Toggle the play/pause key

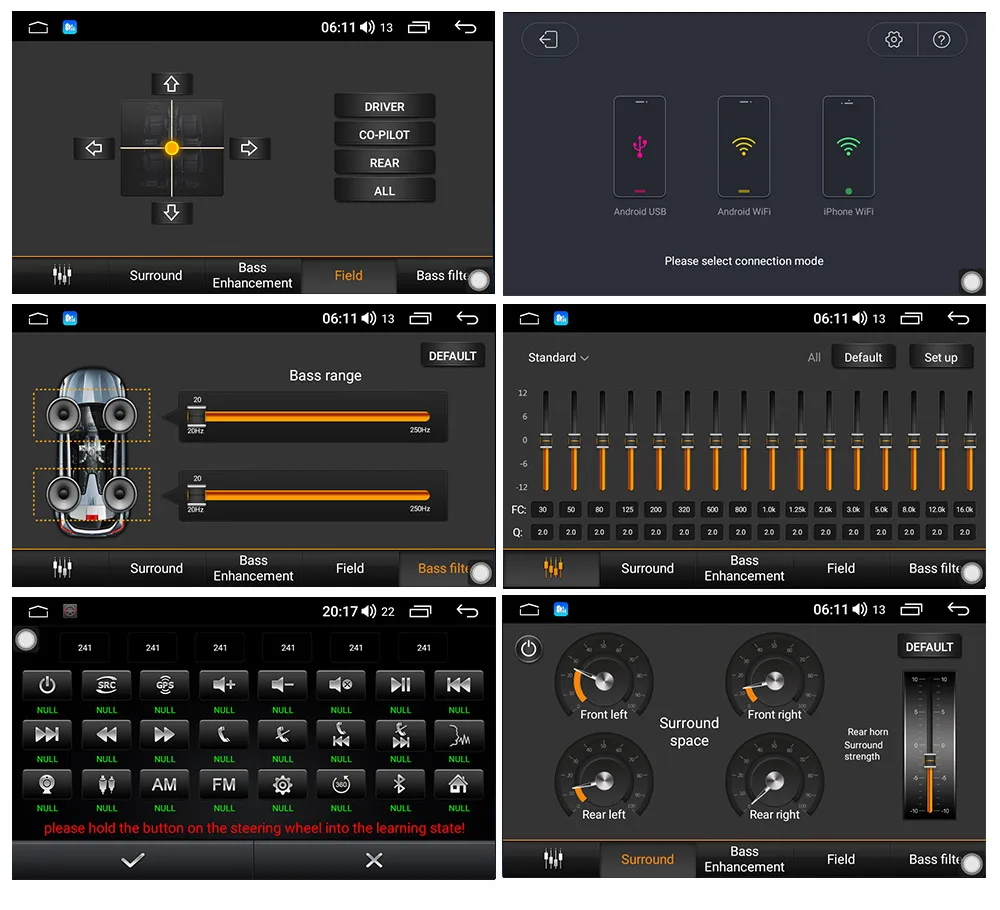tap(400, 685)
